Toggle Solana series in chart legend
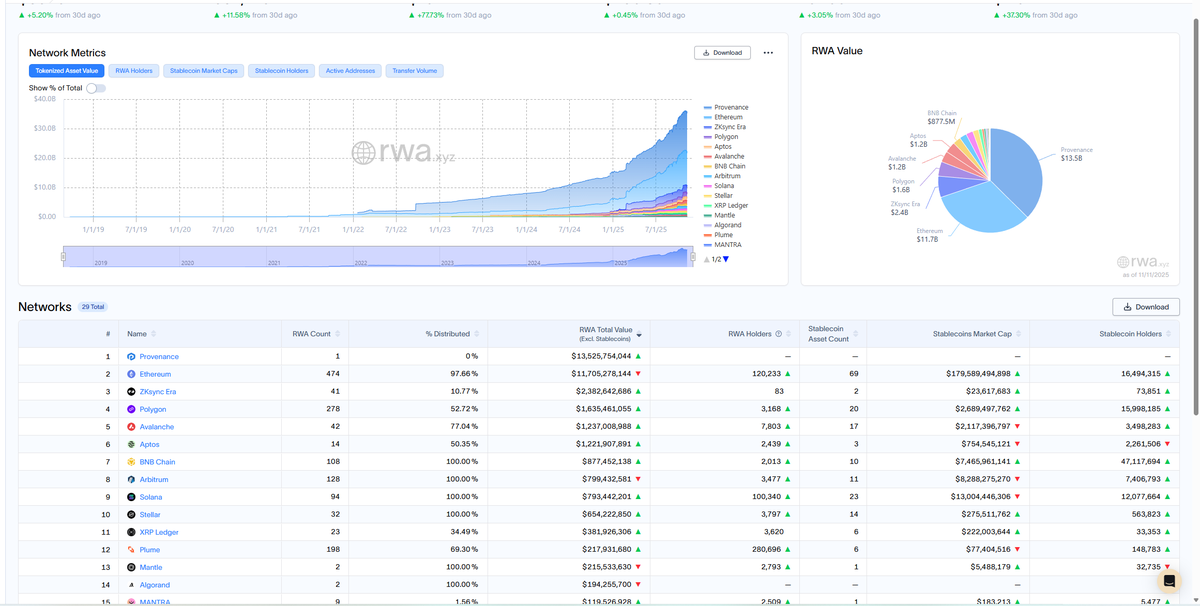1200x606 pixels. (x=720, y=186)
